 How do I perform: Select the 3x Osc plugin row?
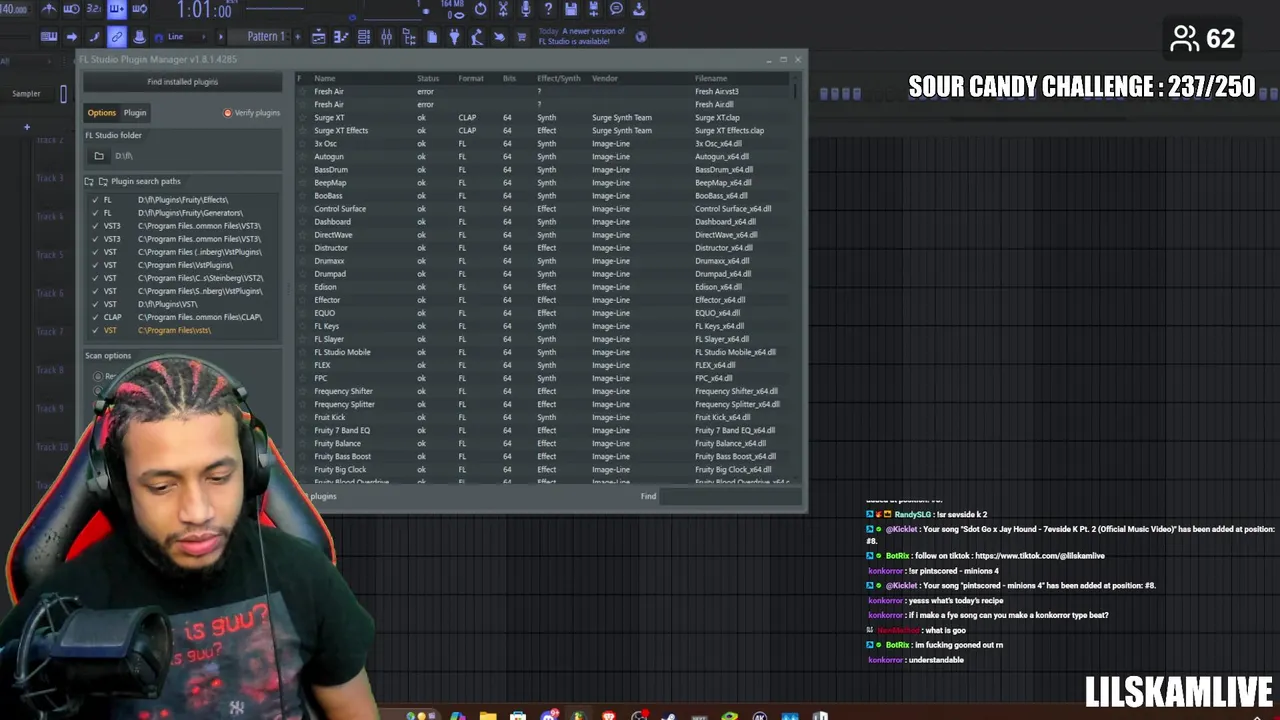tap(545, 144)
